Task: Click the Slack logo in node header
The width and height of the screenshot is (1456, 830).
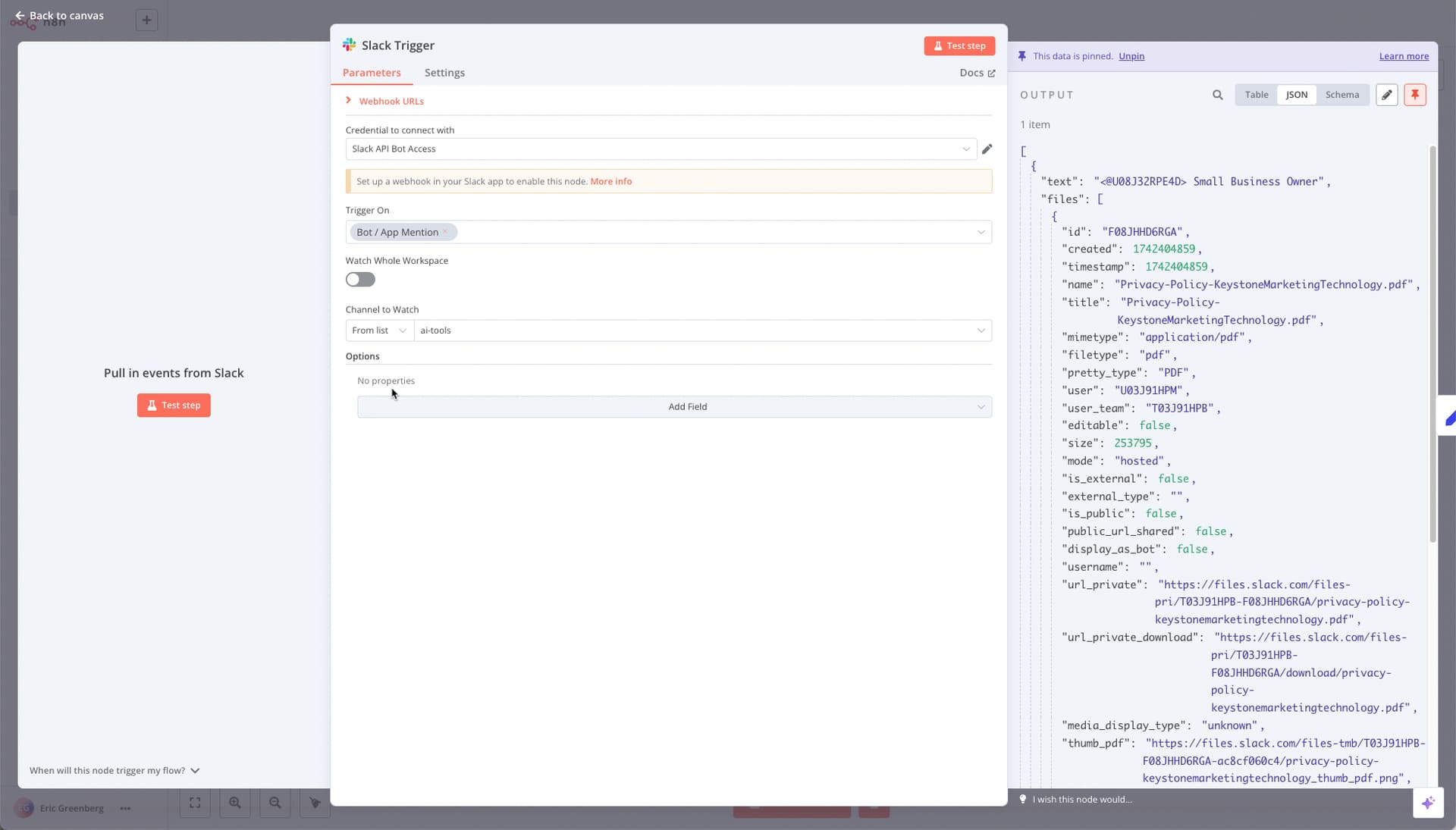Action: point(349,45)
